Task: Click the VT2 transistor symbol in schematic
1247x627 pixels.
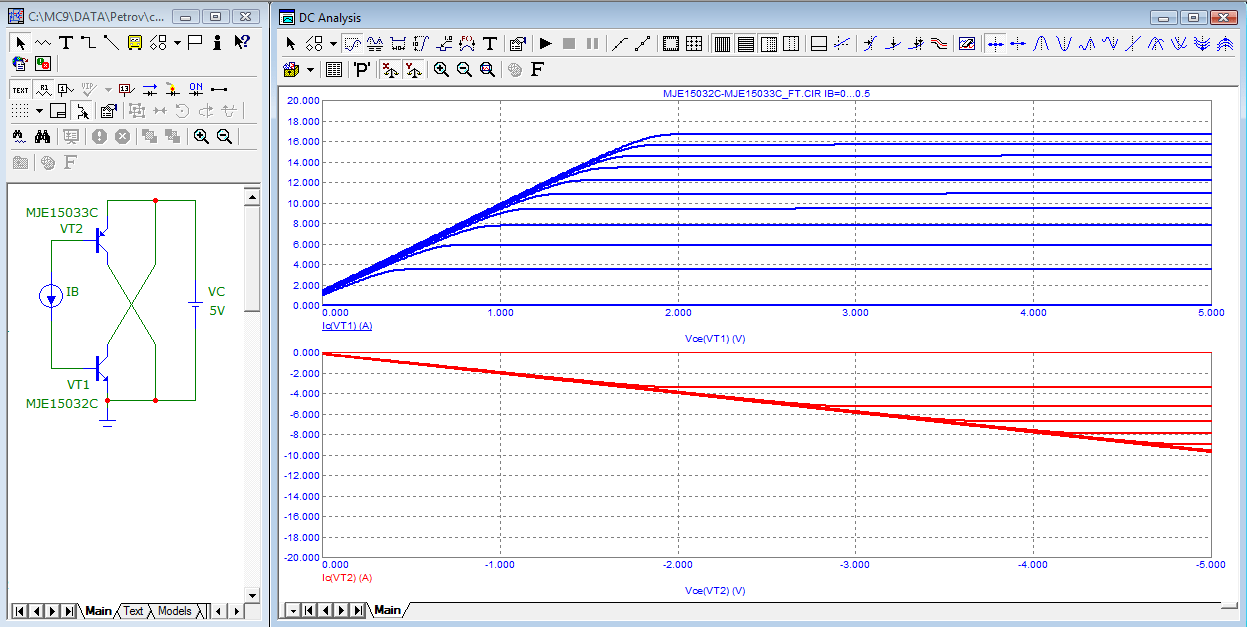Action: click(101, 240)
